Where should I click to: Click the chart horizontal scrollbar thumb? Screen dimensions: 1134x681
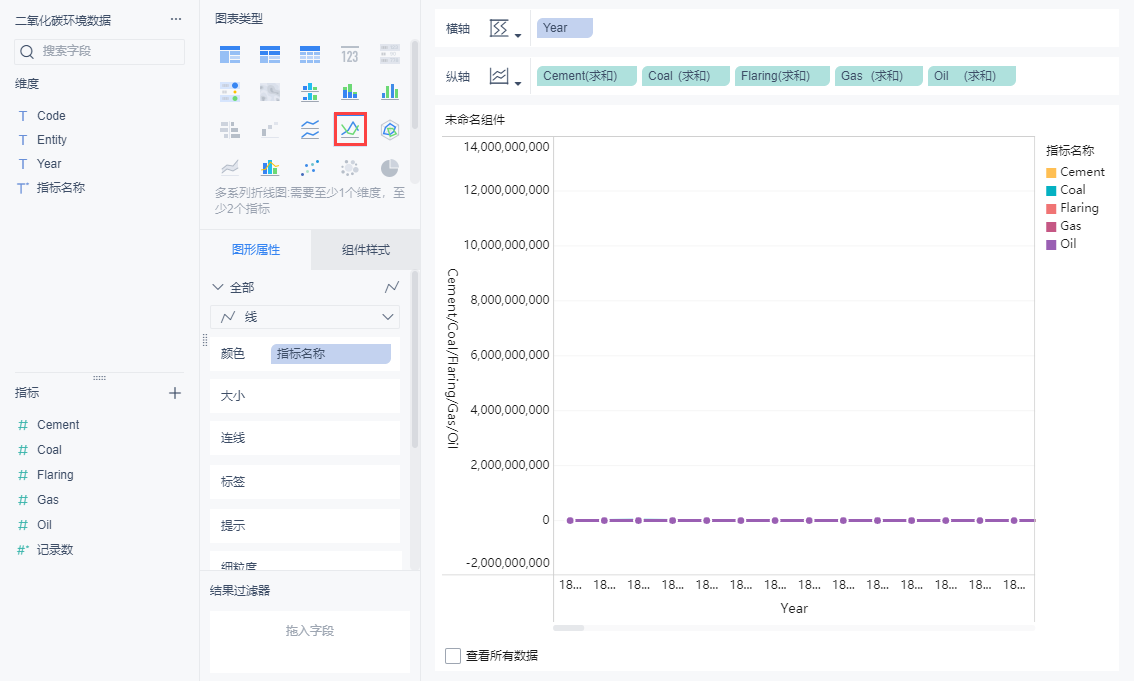coord(568,628)
